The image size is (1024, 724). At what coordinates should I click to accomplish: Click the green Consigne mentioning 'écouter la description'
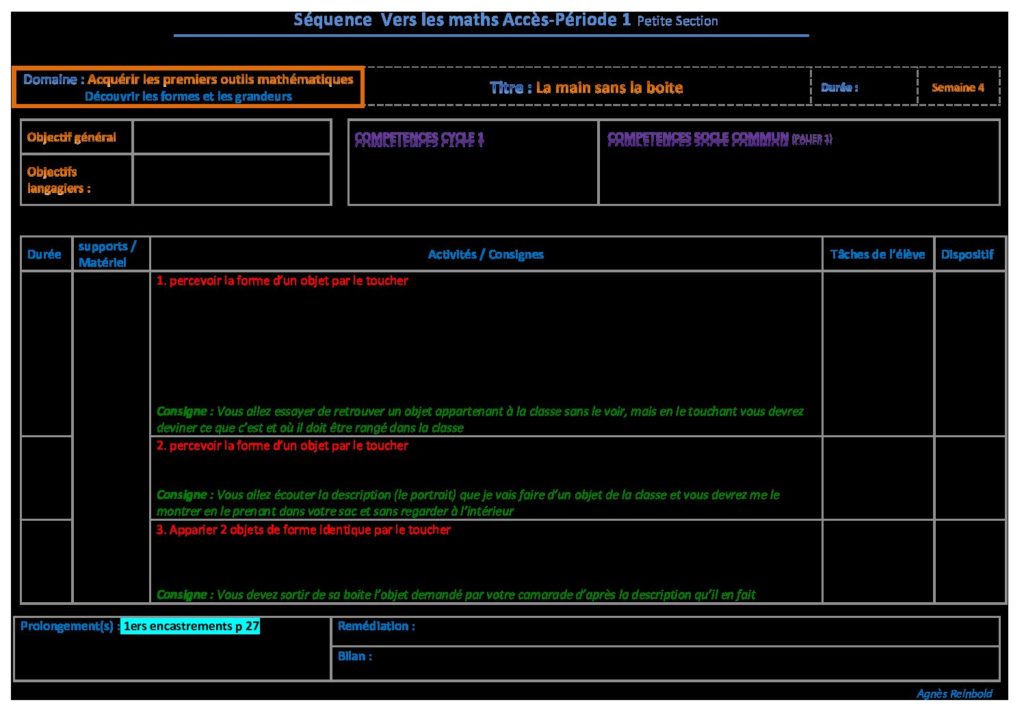467,502
